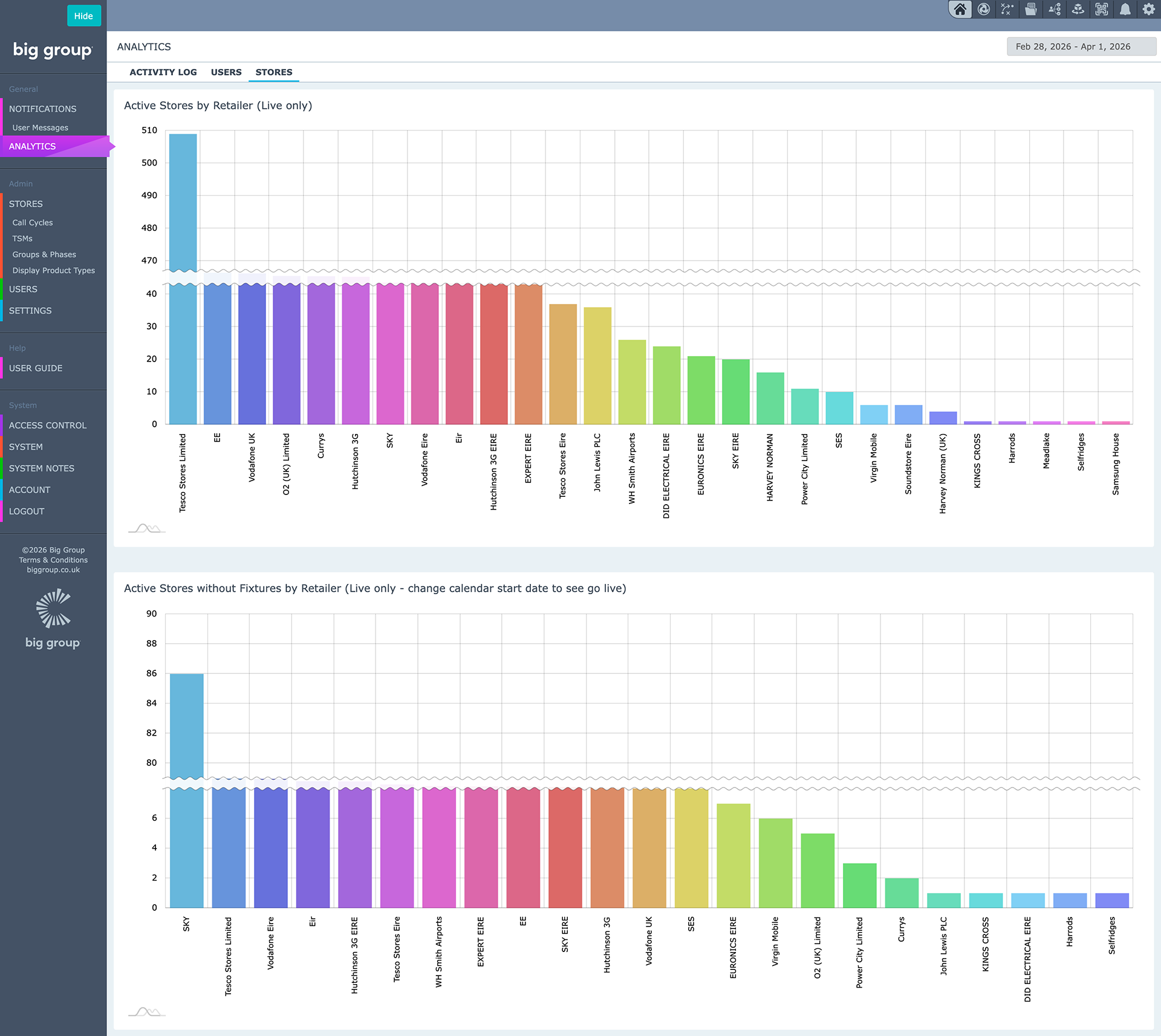
Task: Open the documents folder icon
Action: point(1031,10)
